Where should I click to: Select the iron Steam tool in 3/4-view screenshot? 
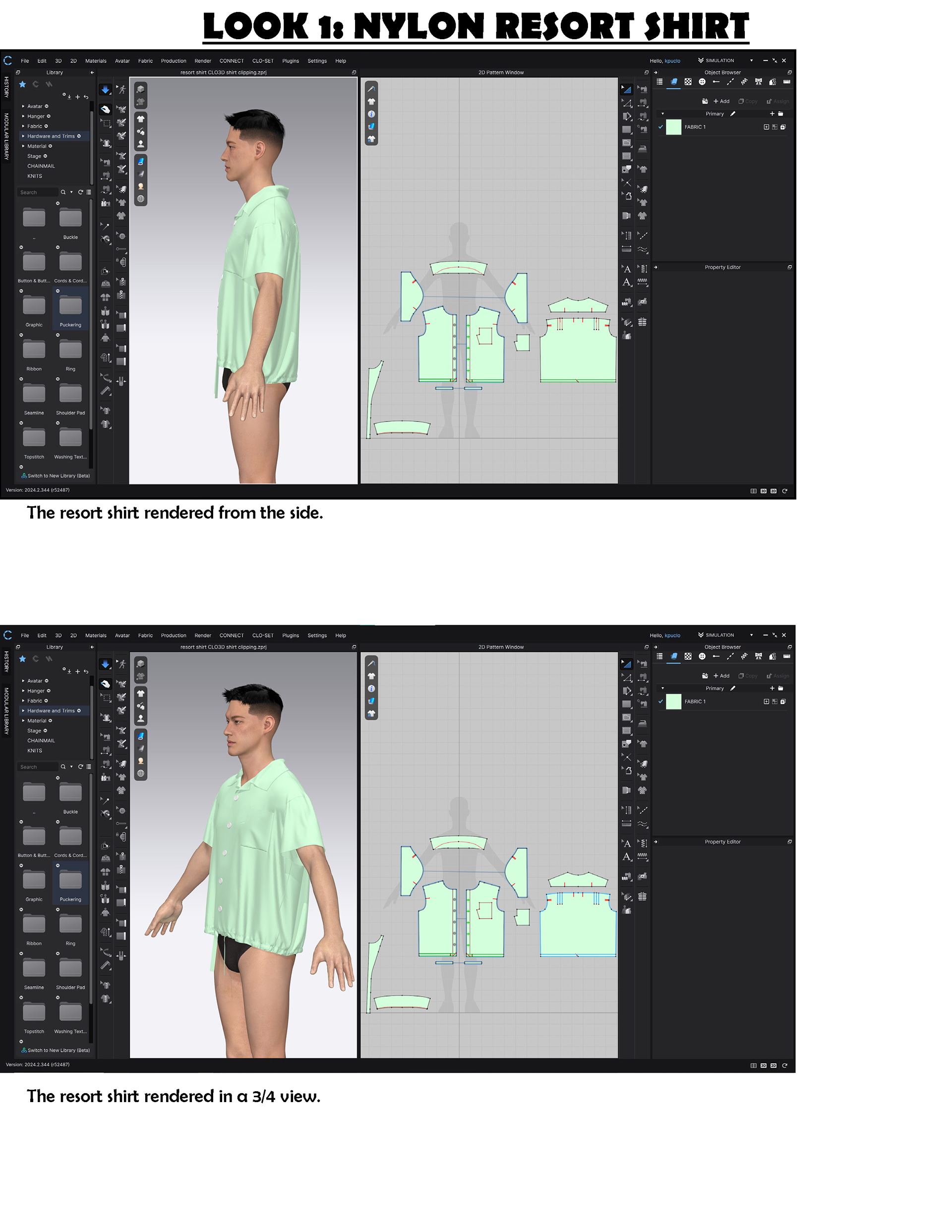(642, 724)
